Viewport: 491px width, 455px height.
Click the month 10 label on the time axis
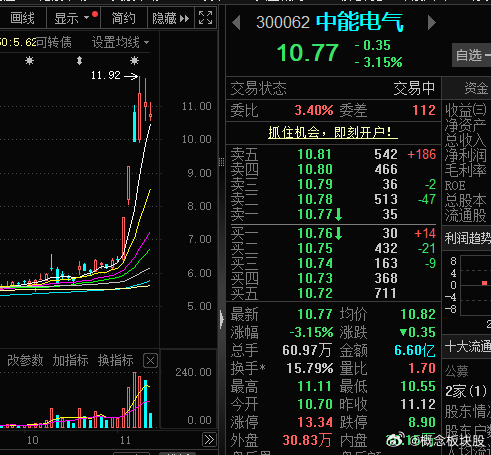[32, 440]
